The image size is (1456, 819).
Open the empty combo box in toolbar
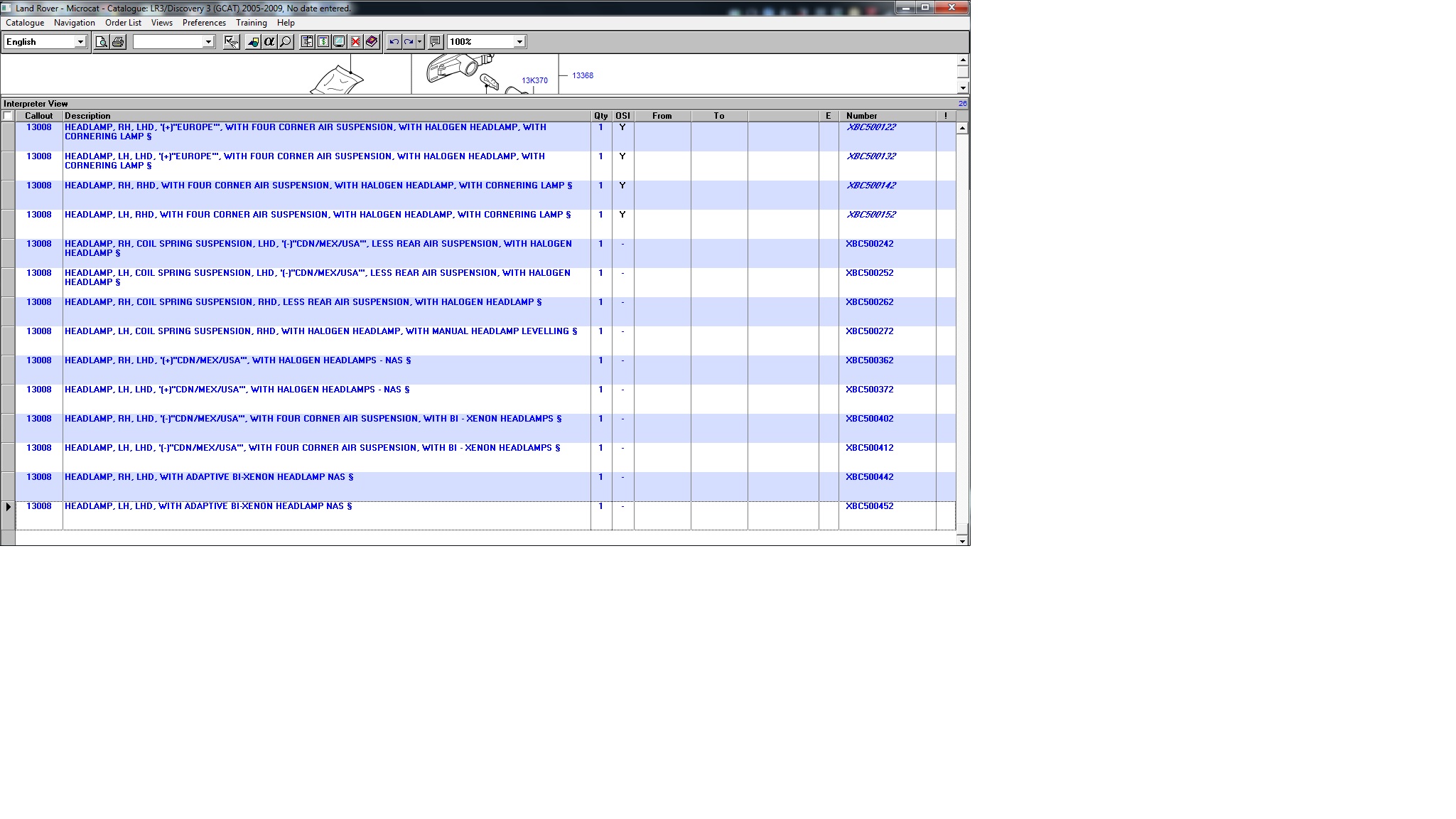[x=208, y=42]
